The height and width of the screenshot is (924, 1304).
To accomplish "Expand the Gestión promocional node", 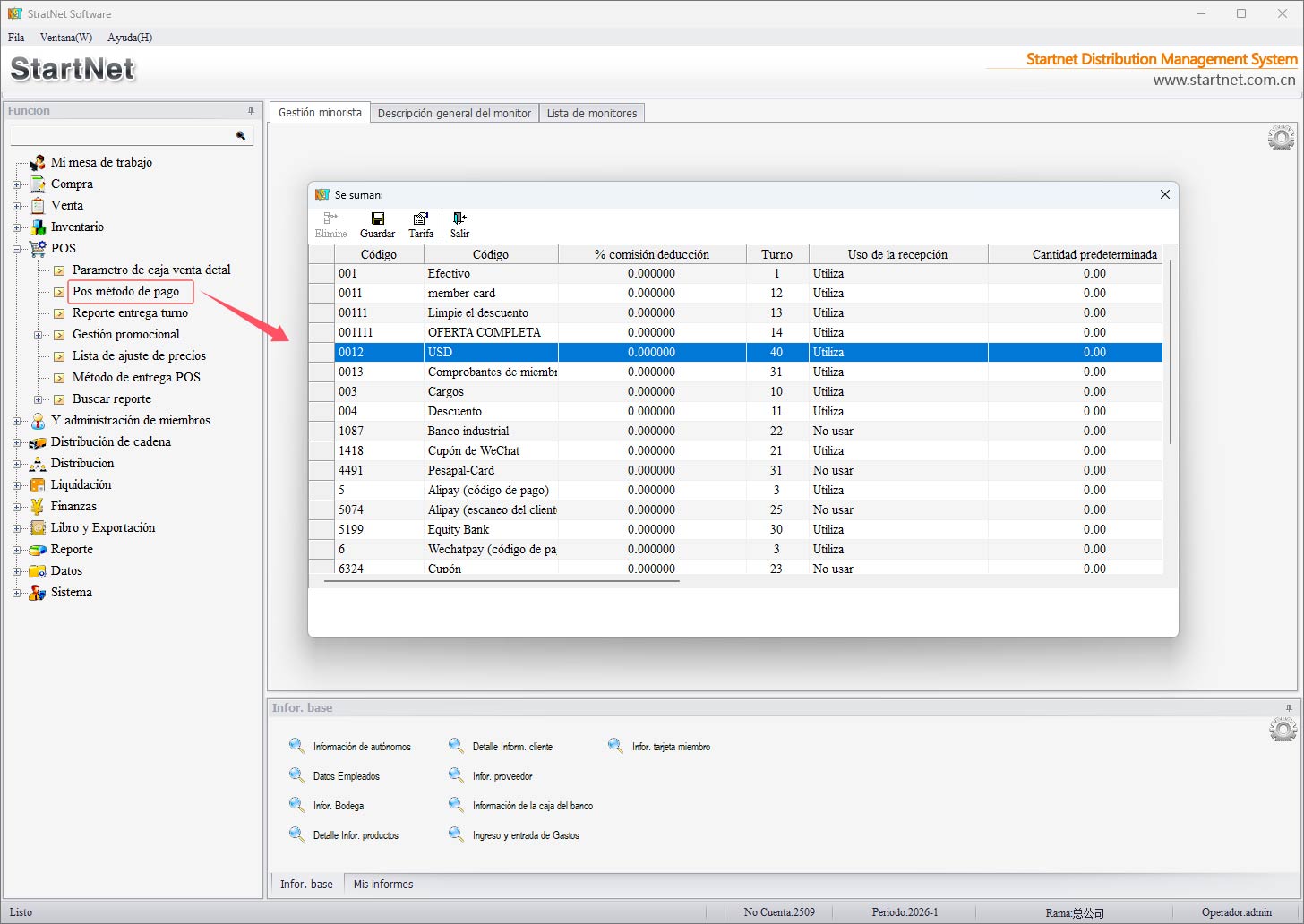I will point(38,335).
